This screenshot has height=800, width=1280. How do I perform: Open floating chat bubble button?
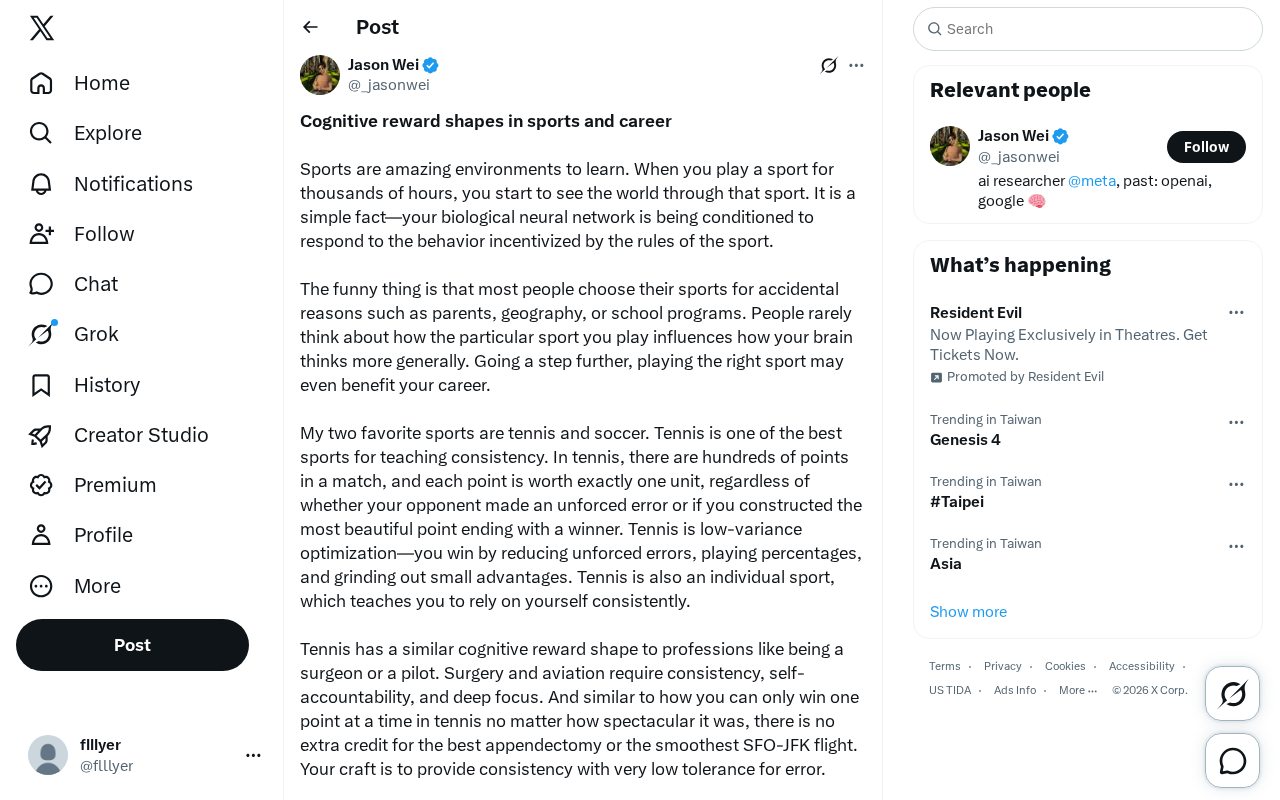click(1232, 760)
